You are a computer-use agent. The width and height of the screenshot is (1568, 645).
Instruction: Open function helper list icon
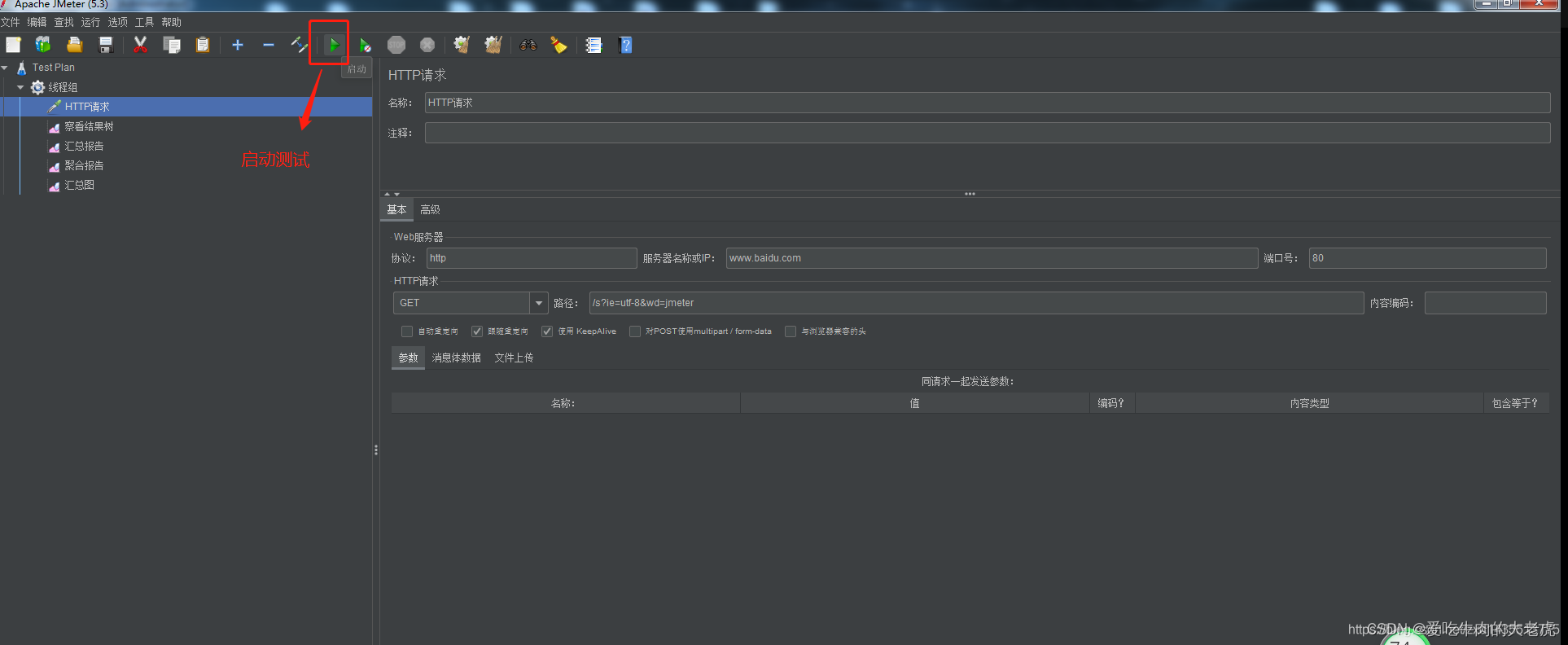point(593,45)
